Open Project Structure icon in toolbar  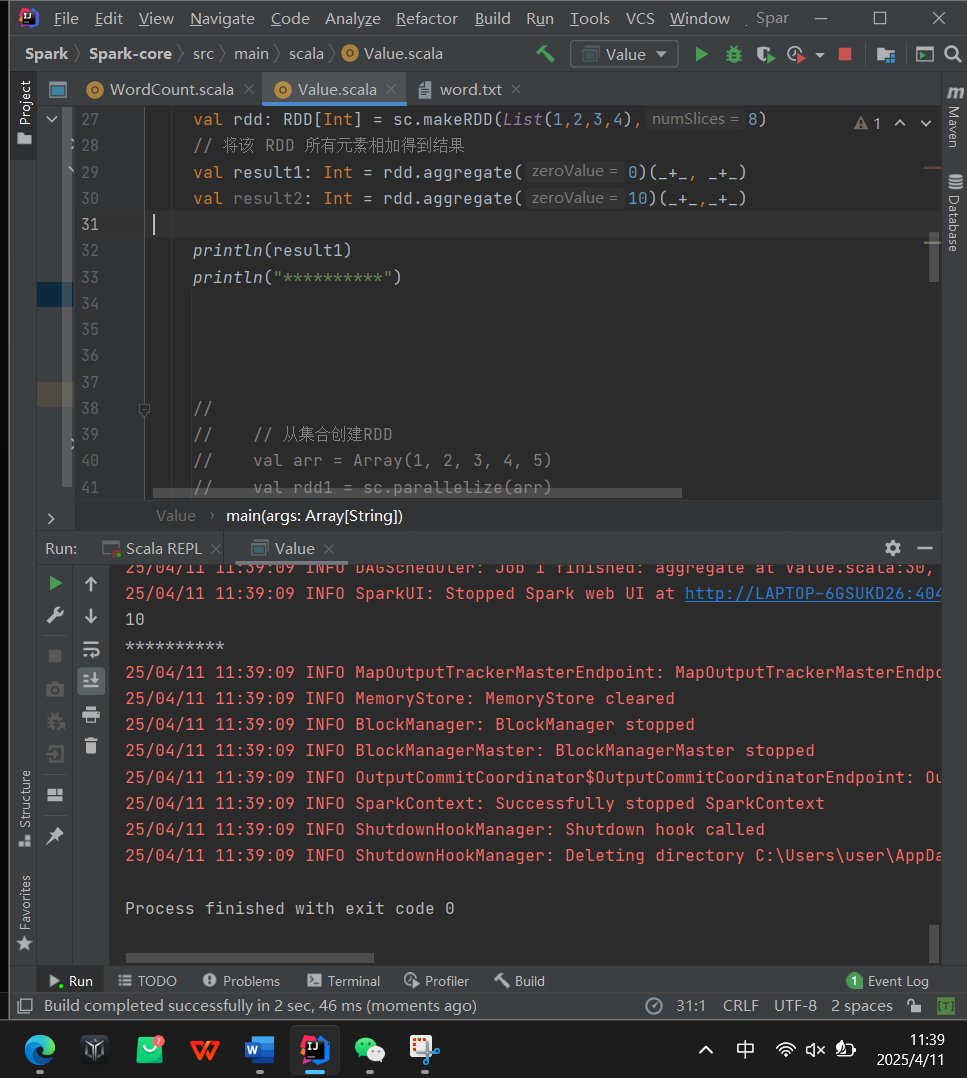tap(886, 54)
